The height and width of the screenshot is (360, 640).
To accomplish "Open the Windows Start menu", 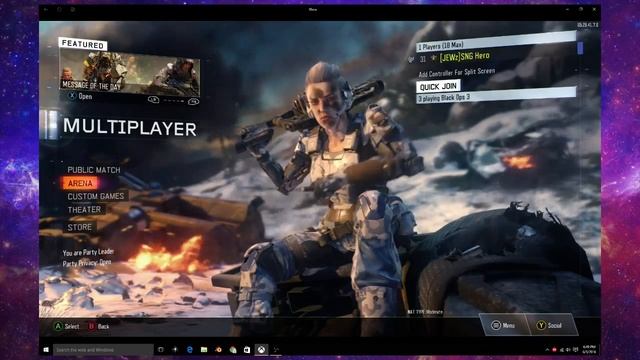I will pyautogui.click(x=46, y=350).
